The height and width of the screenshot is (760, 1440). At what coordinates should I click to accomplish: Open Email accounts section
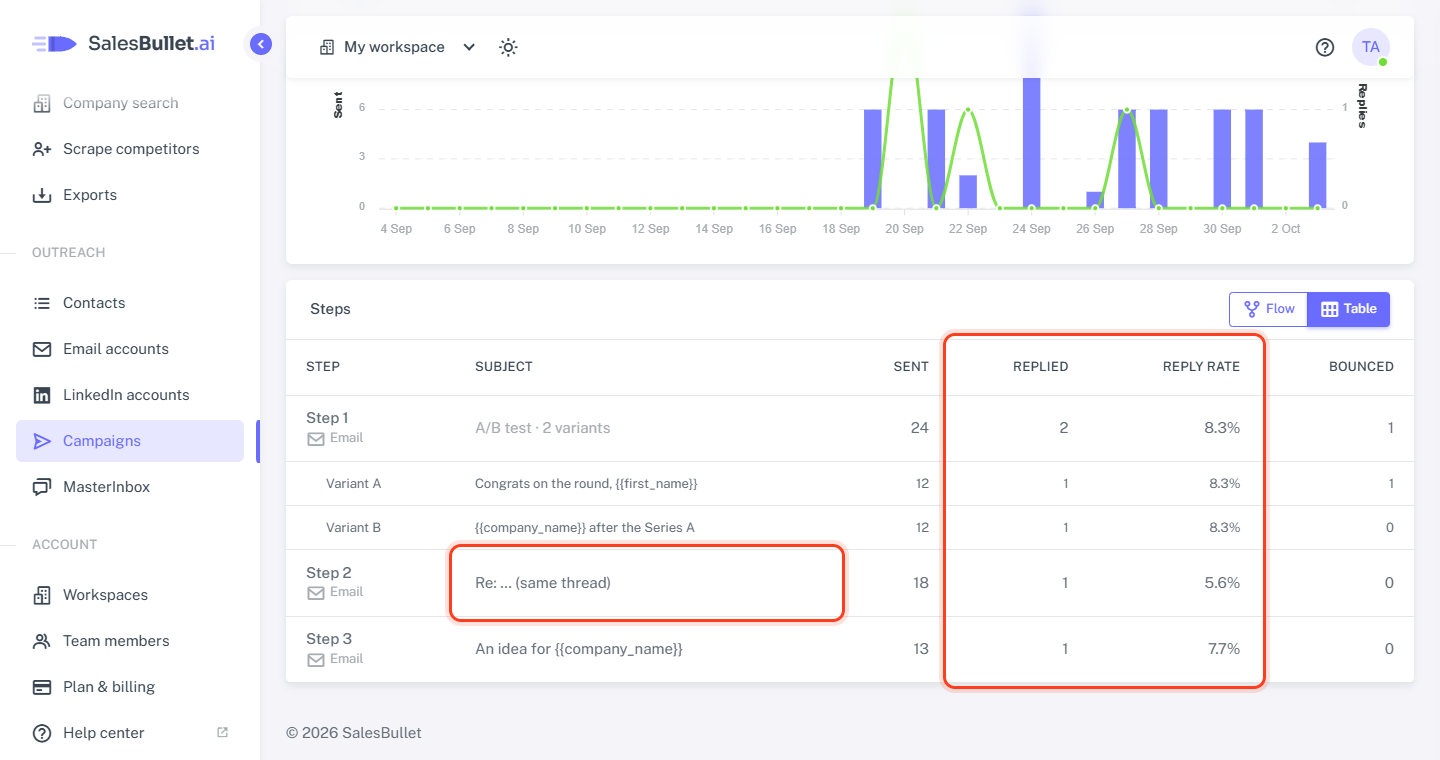click(130, 349)
